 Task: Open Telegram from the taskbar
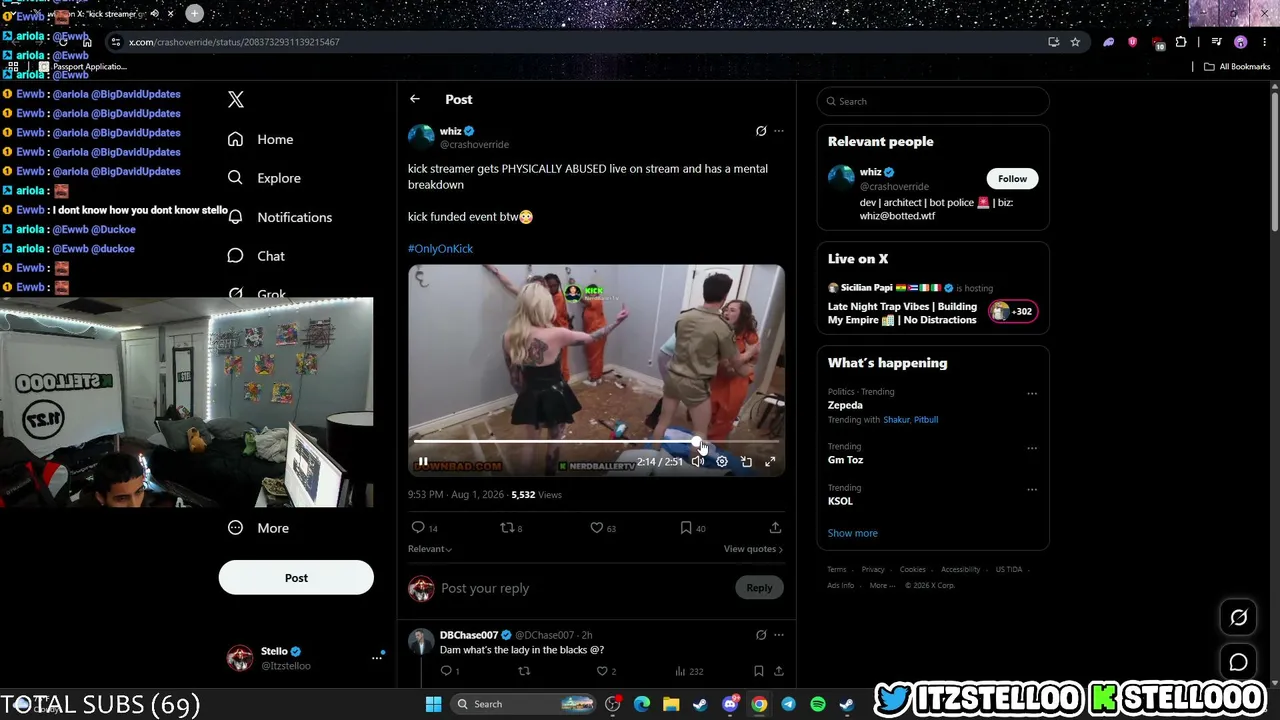[789, 704]
